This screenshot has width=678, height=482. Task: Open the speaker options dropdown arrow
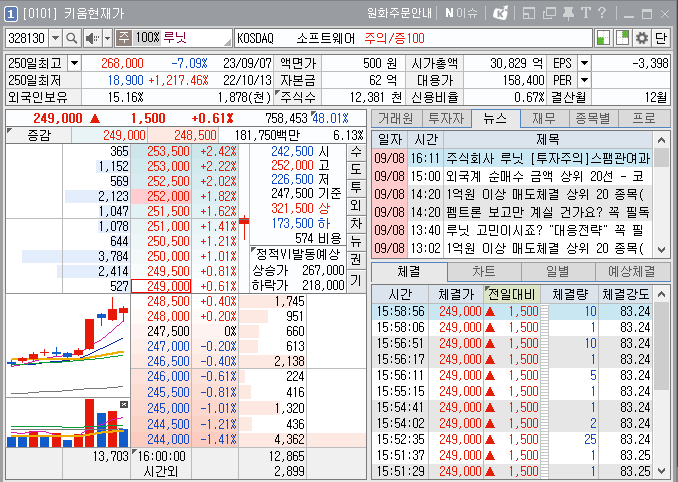[108, 38]
